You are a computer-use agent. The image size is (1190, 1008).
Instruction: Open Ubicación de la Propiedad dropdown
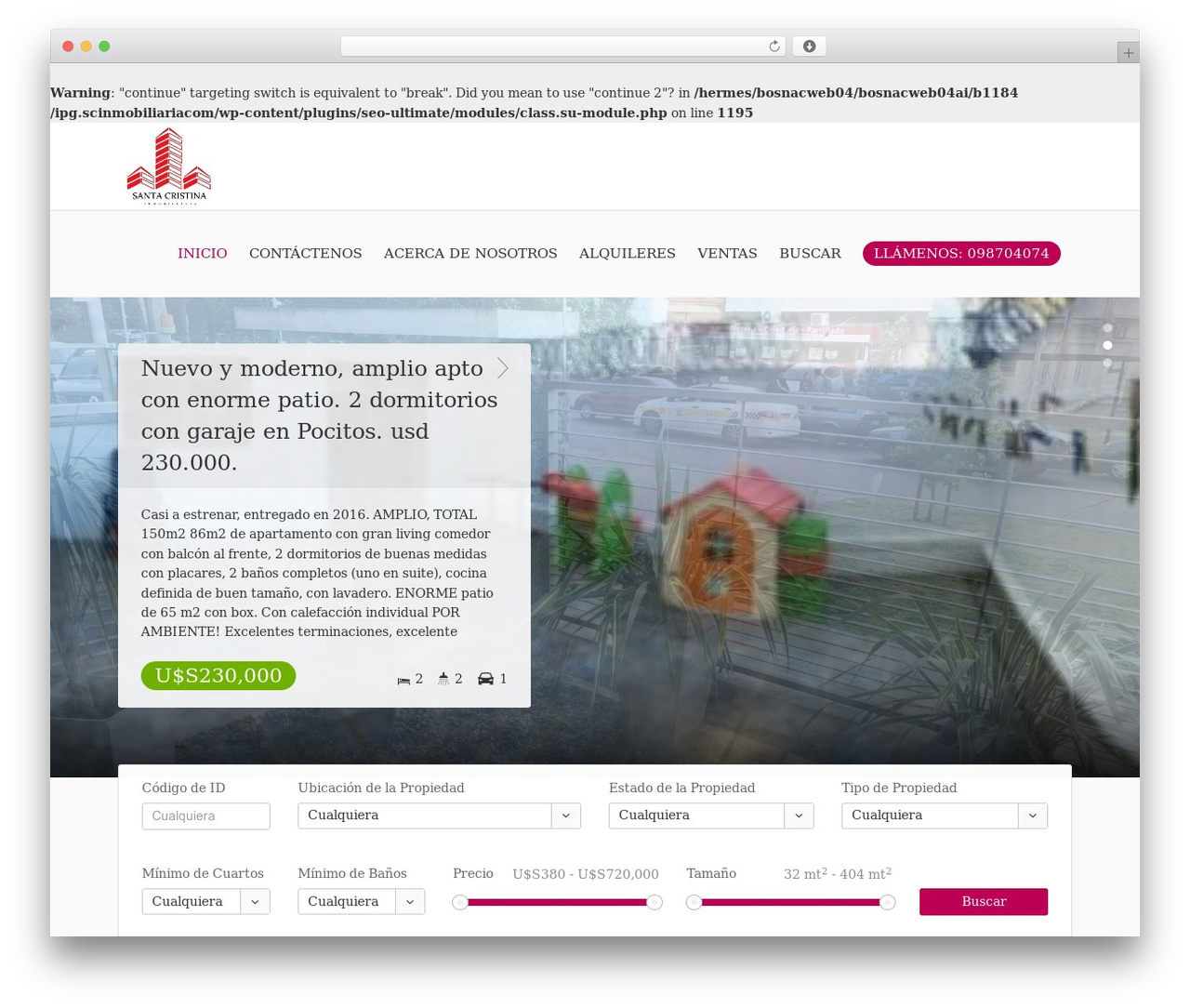(439, 816)
